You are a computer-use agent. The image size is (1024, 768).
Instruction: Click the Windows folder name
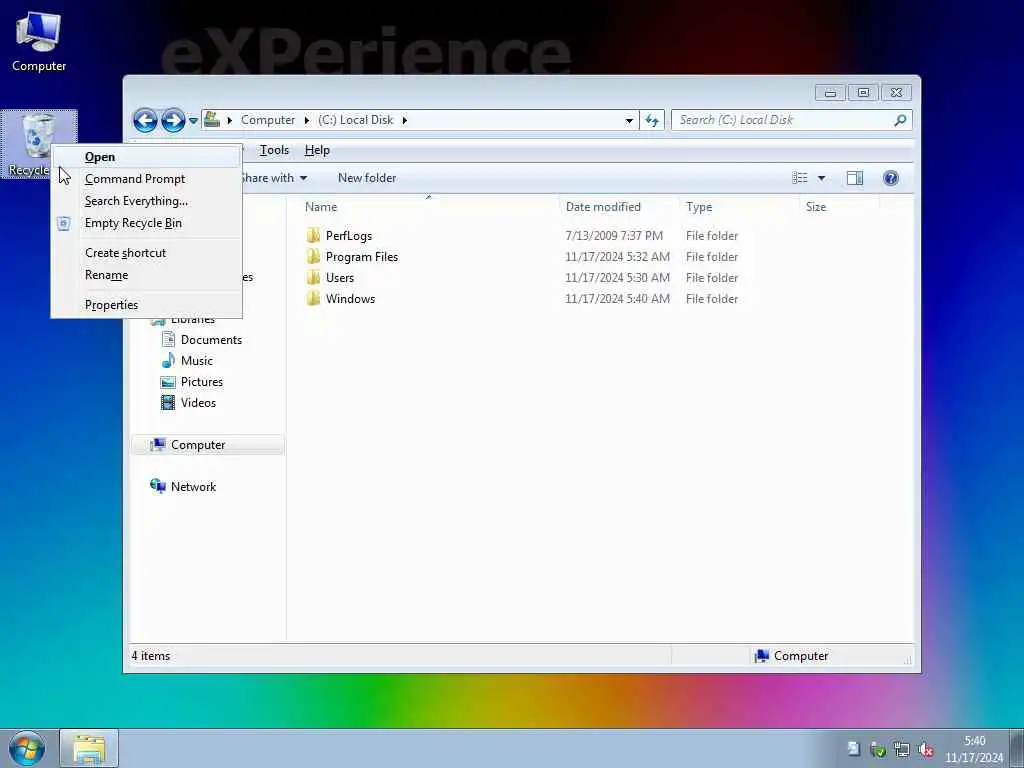(350, 298)
